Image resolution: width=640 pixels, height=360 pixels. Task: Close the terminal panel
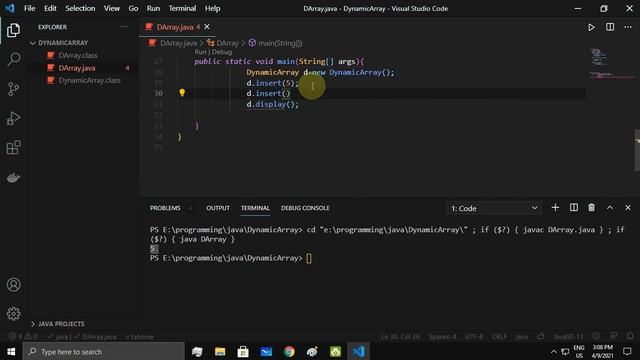628,208
